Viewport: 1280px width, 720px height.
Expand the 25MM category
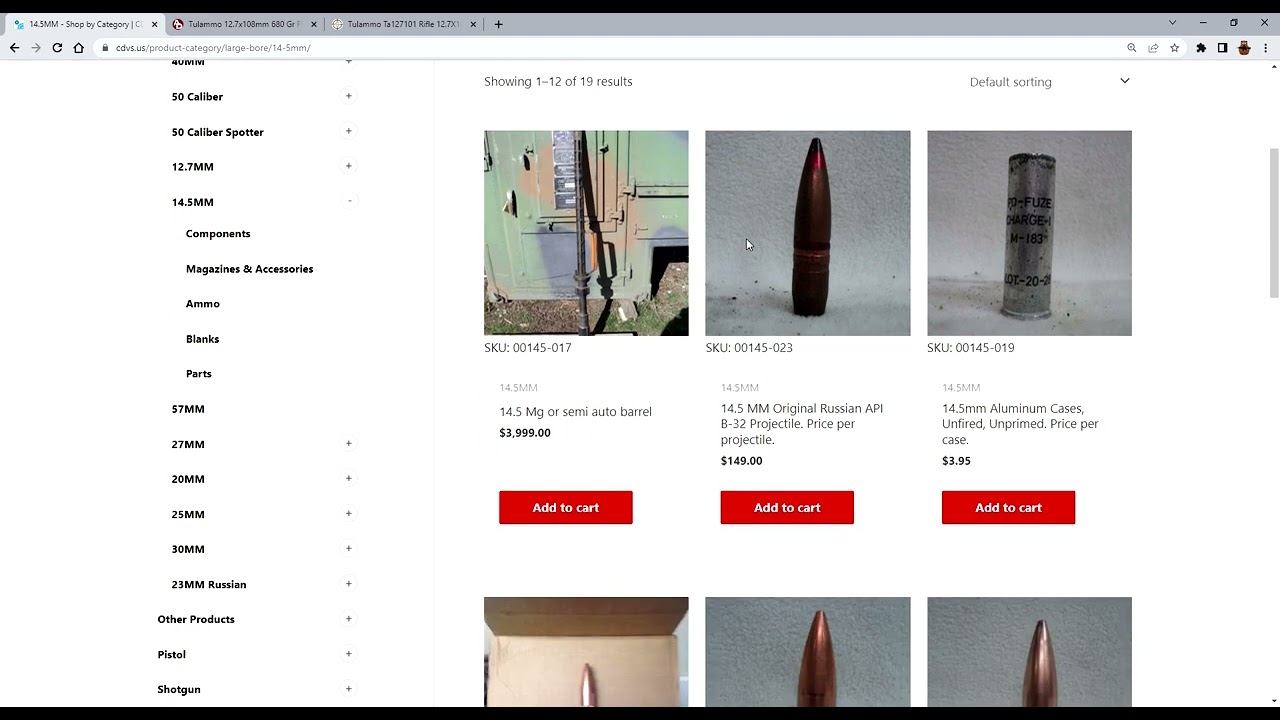coord(349,513)
